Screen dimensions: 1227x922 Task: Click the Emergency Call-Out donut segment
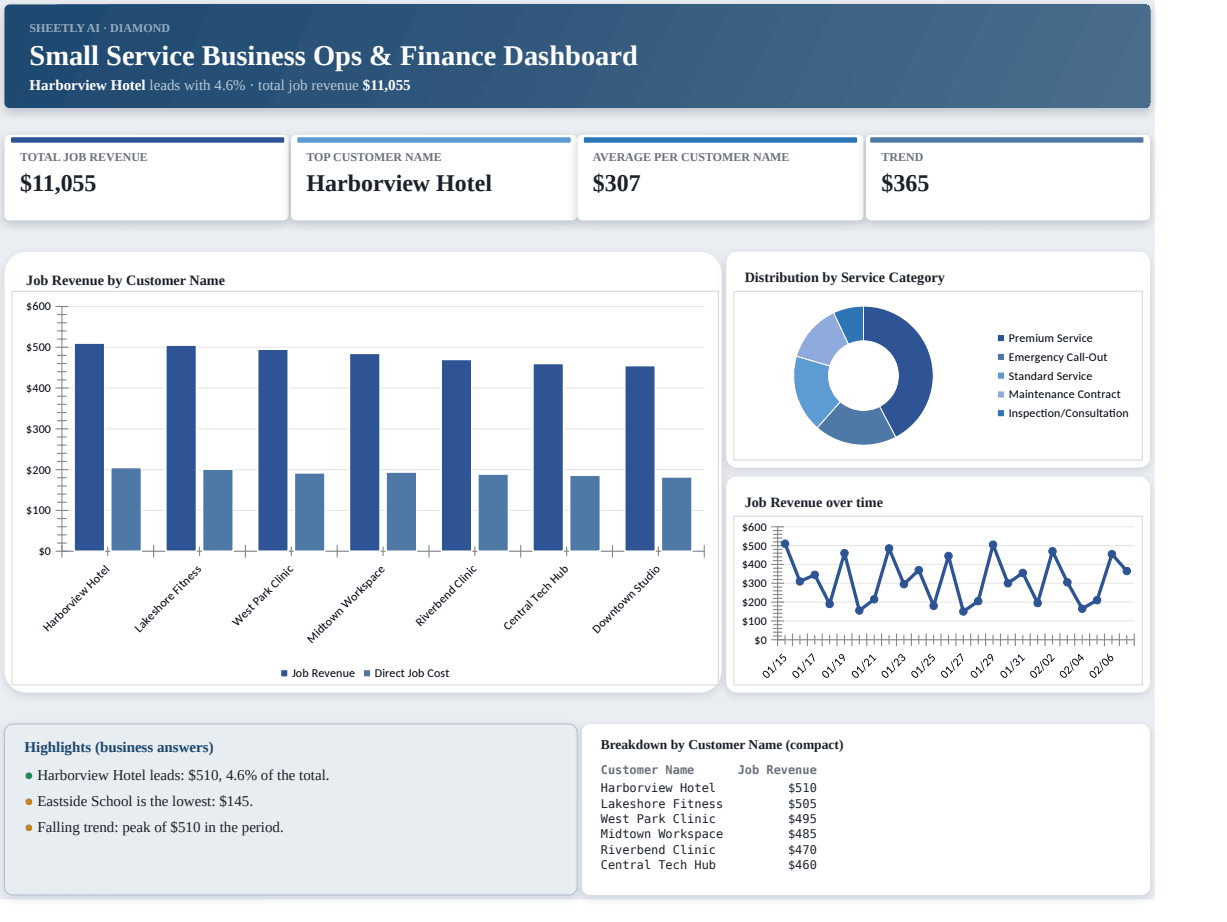pyautogui.click(x=857, y=425)
